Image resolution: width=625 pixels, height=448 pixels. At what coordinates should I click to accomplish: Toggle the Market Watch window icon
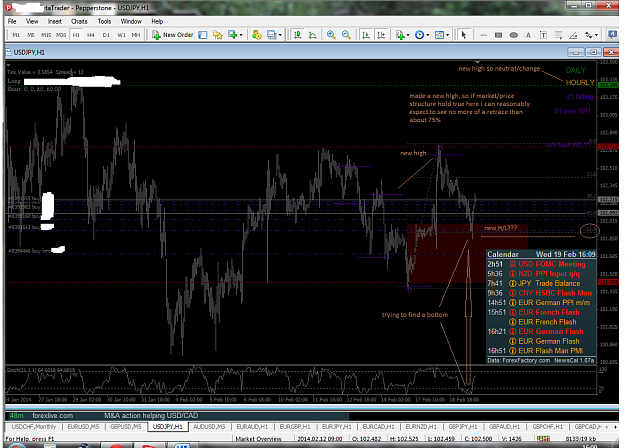coord(203,35)
